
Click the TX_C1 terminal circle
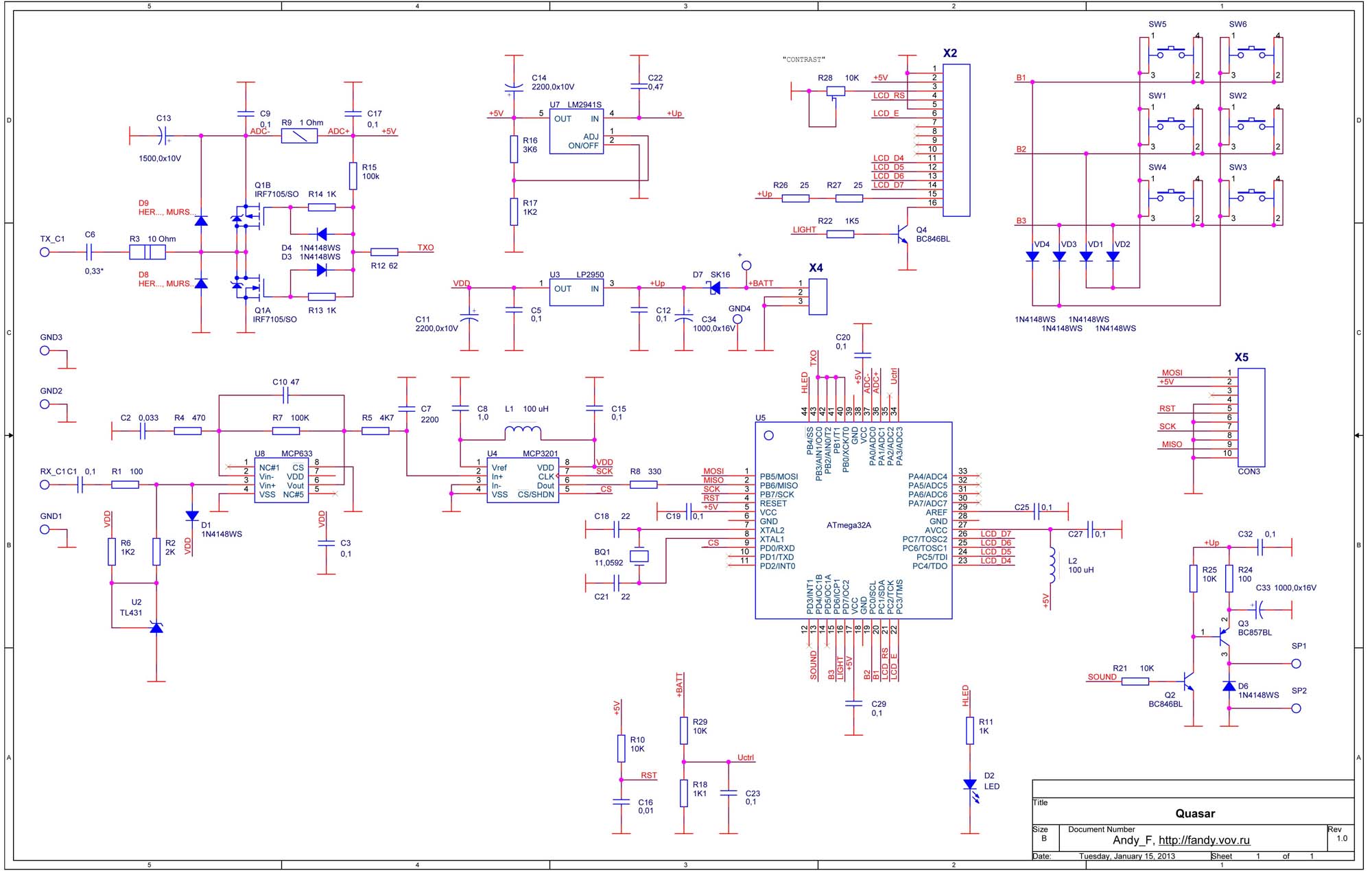click(45, 252)
